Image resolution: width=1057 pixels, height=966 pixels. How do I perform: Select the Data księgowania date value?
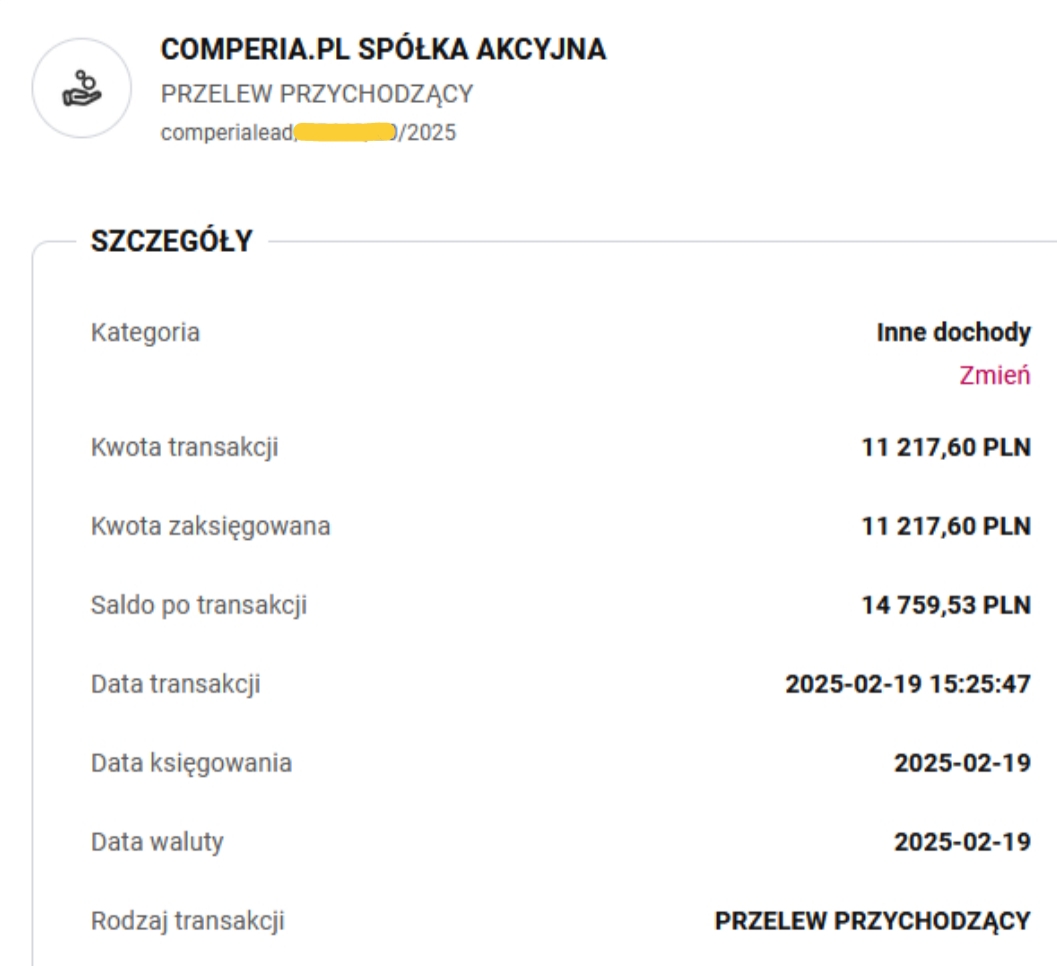962,763
